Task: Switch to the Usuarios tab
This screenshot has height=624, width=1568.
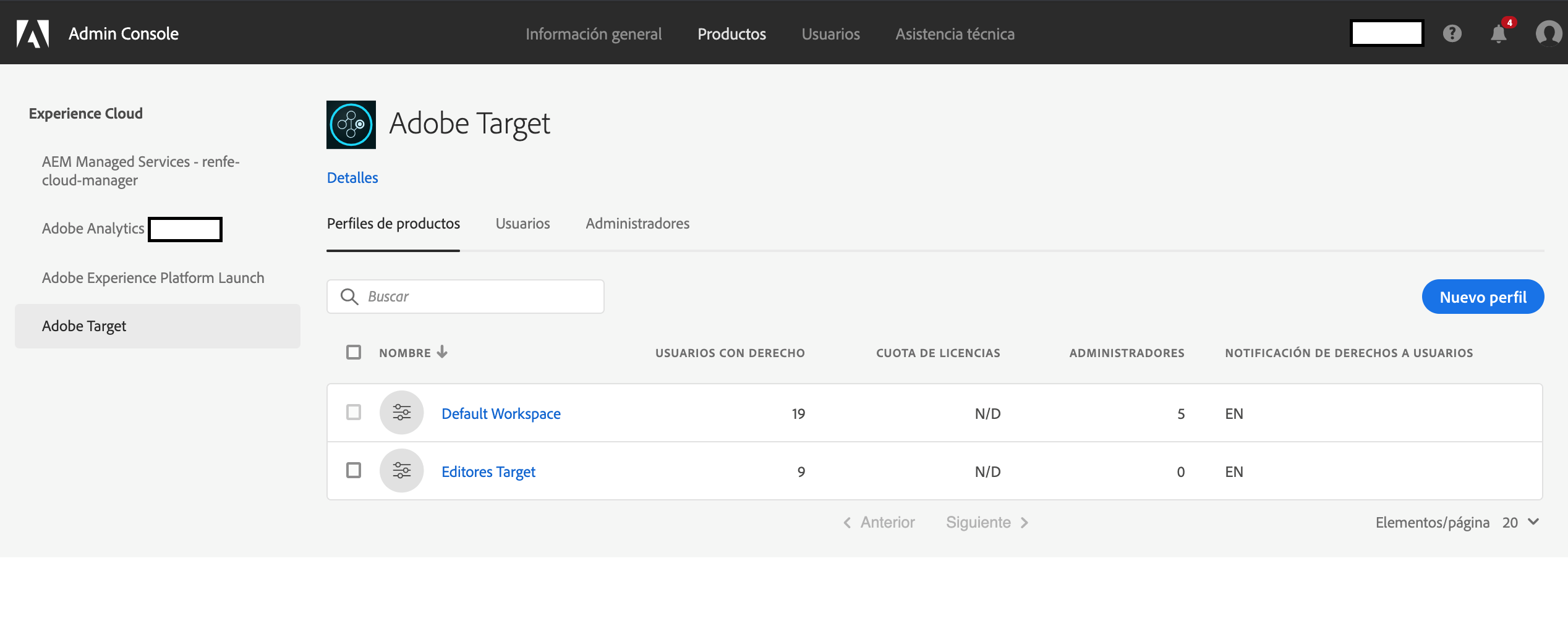Action: pos(522,224)
